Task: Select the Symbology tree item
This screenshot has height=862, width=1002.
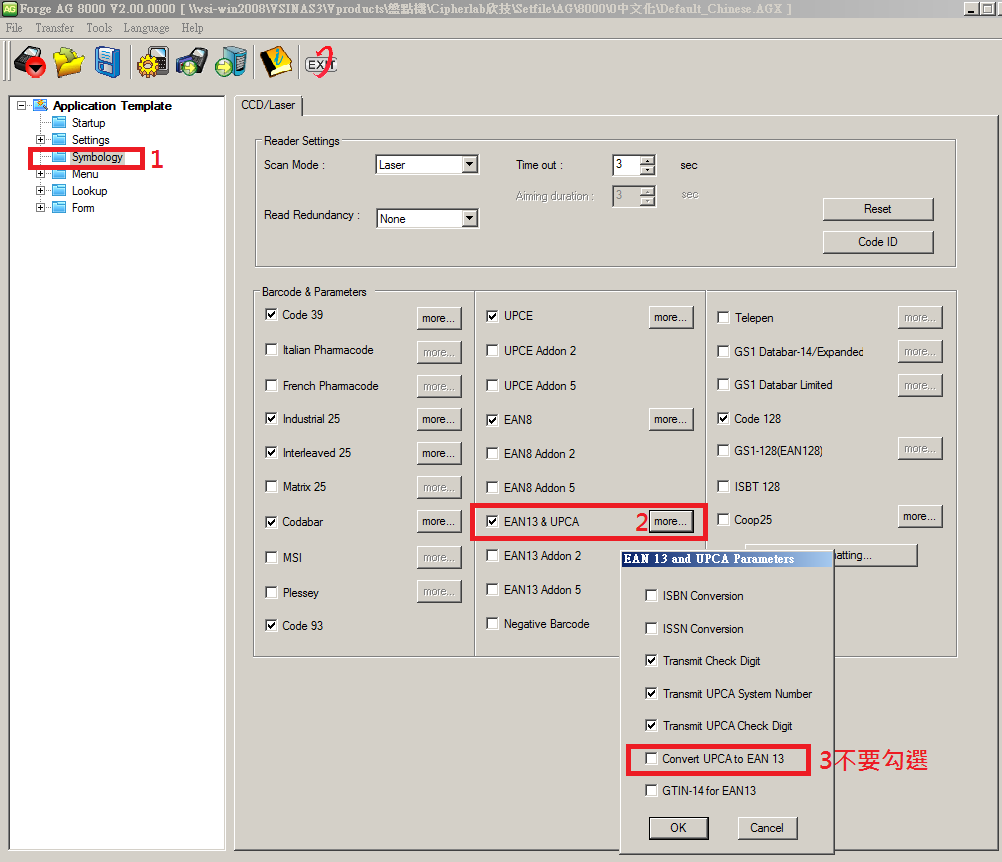Action: point(97,157)
